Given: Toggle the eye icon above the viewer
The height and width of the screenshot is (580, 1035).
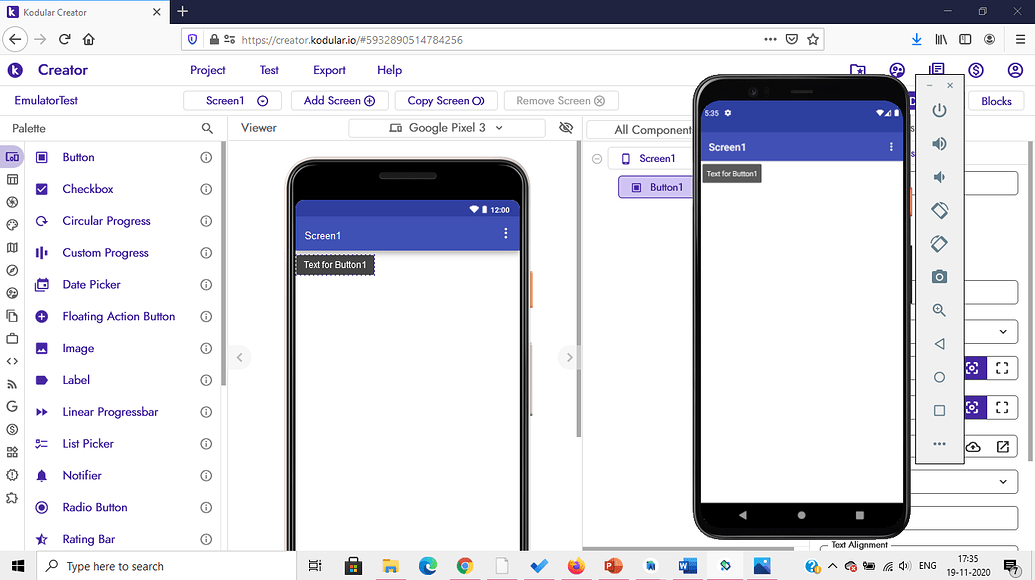Looking at the screenshot, I should pos(566,128).
